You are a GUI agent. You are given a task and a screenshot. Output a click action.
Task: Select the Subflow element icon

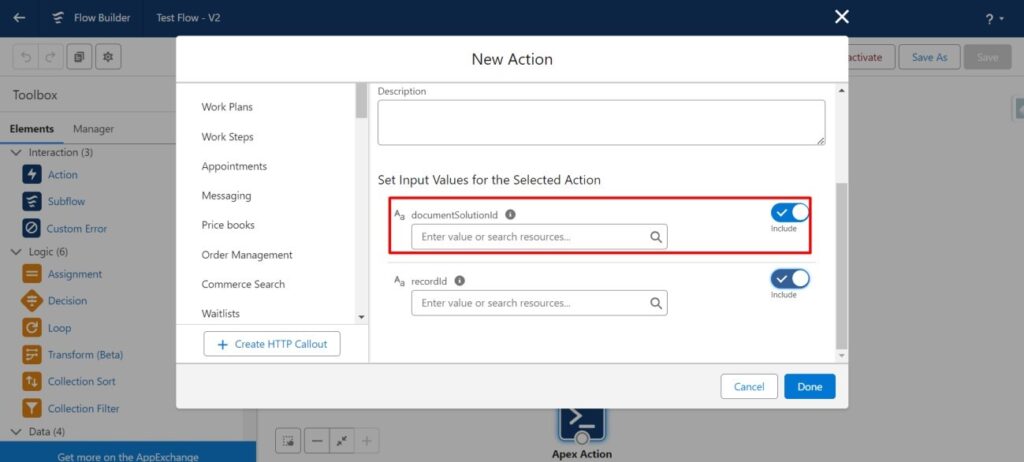pos(31,201)
